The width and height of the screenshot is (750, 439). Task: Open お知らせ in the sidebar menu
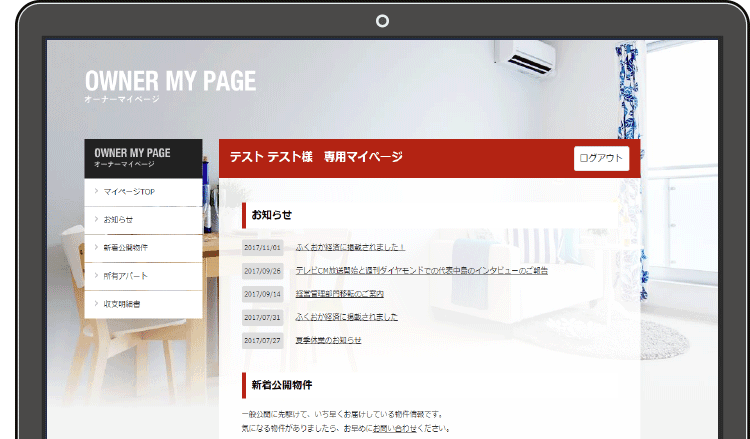(143, 220)
